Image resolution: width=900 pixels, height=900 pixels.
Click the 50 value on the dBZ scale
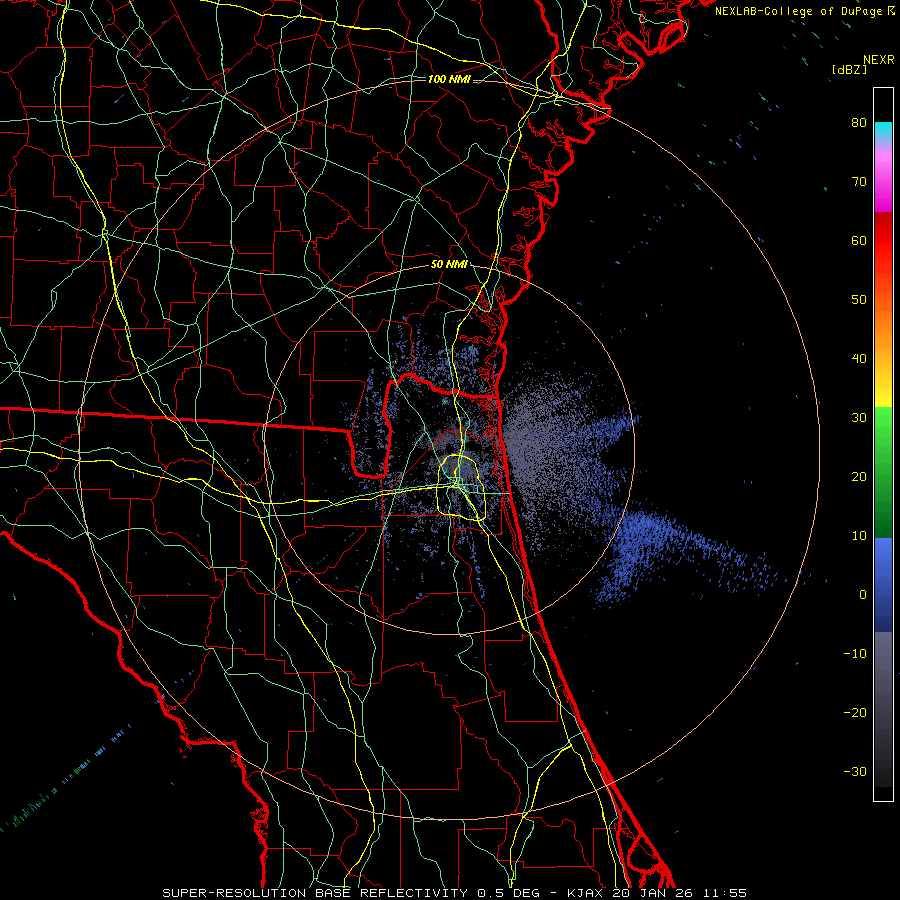click(859, 300)
